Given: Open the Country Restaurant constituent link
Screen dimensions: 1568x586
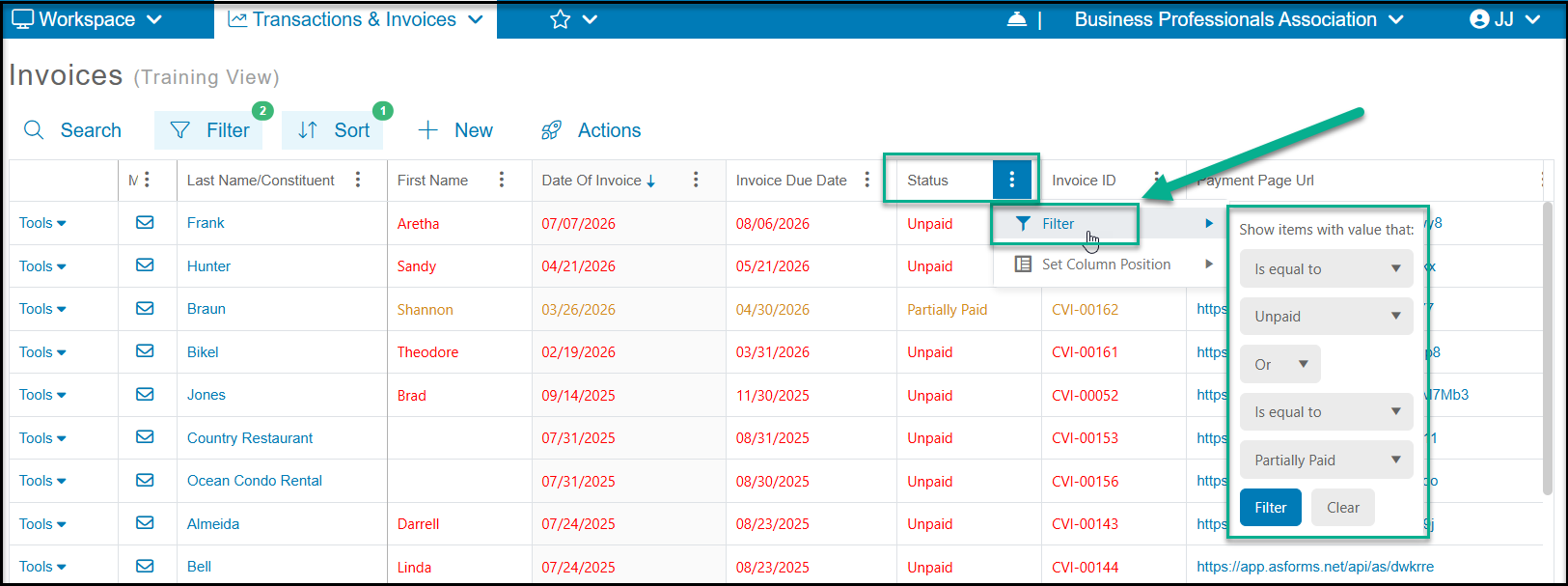Looking at the screenshot, I should pos(250,438).
